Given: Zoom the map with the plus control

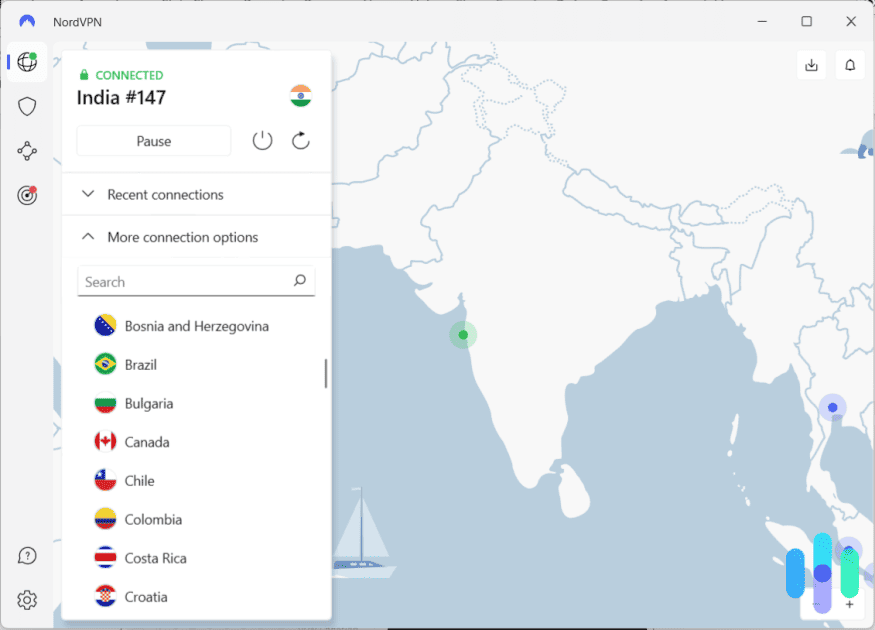Looking at the screenshot, I should 849,604.
